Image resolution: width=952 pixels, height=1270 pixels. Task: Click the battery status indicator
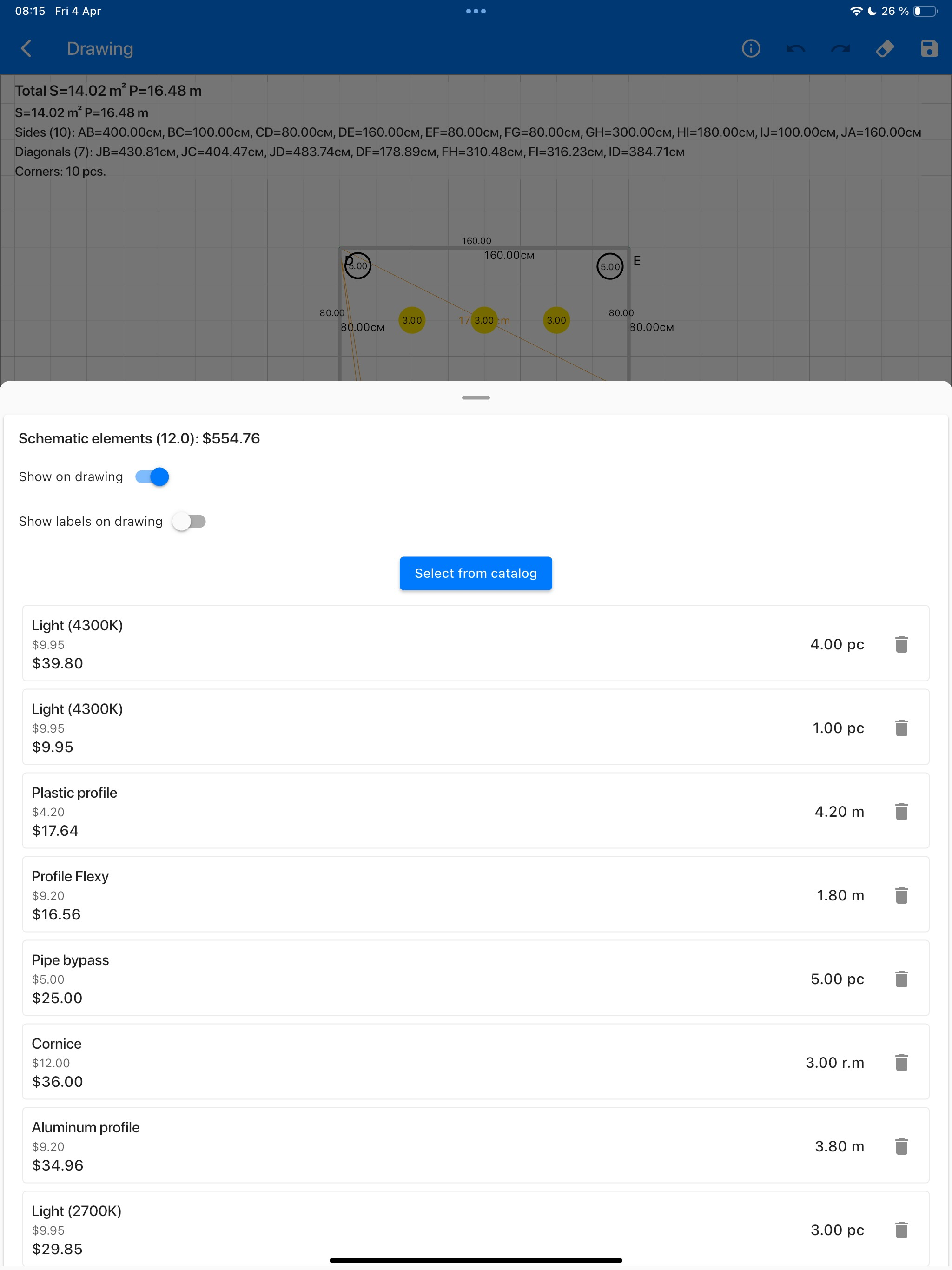(926, 11)
